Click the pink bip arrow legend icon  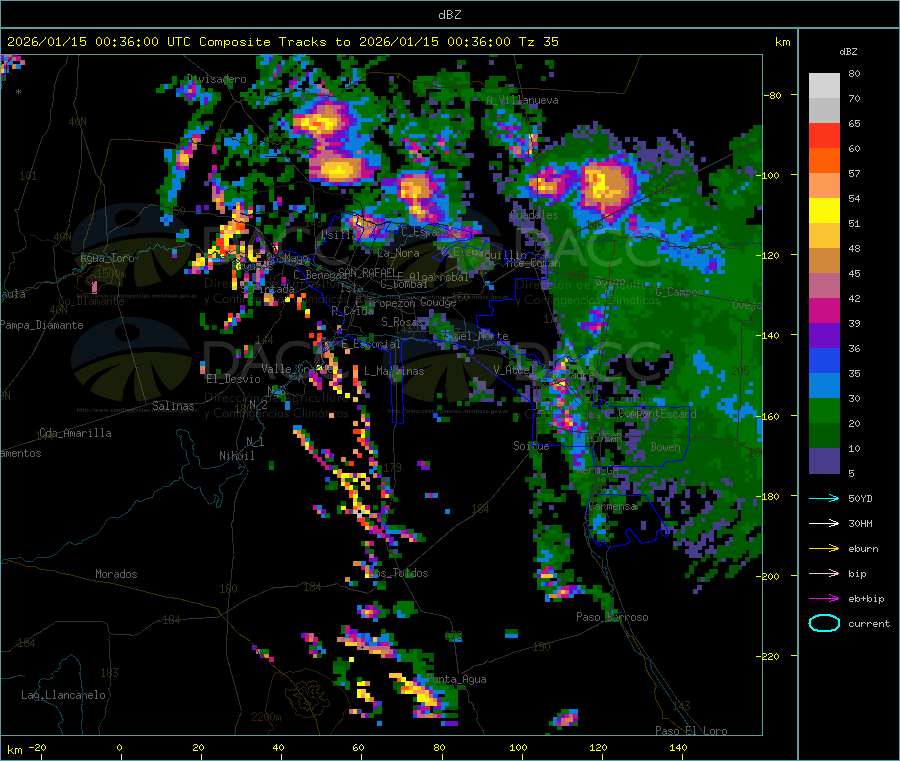(x=824, y=573)
